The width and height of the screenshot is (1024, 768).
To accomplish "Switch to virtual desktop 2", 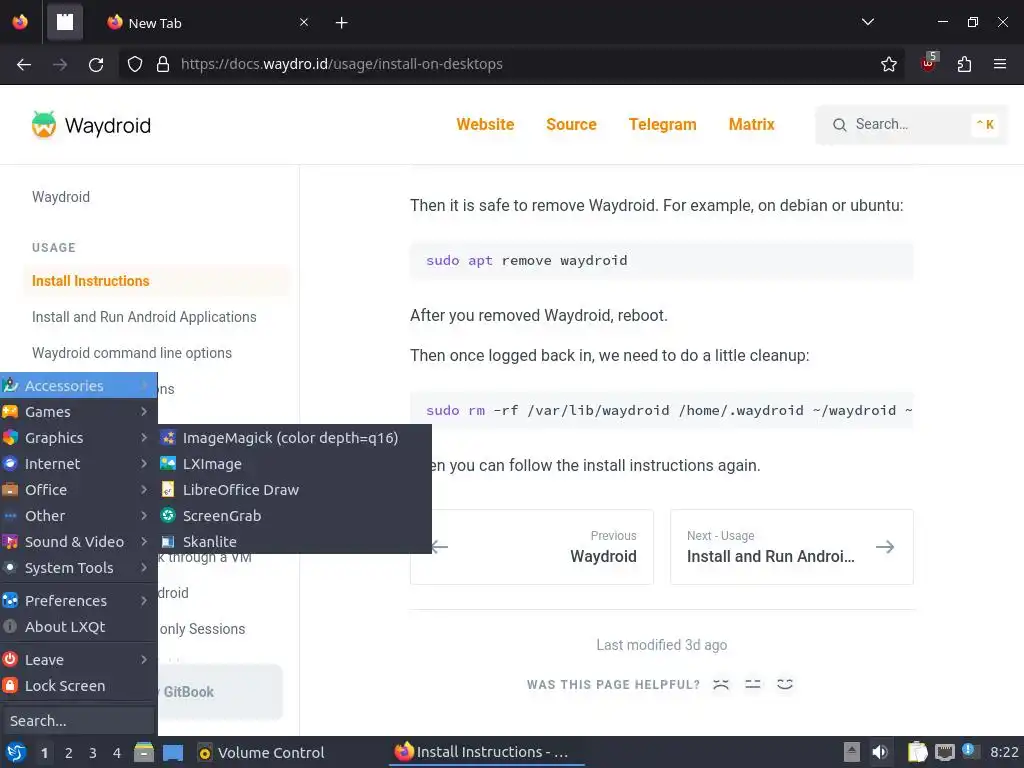I will tap(69, 753).
